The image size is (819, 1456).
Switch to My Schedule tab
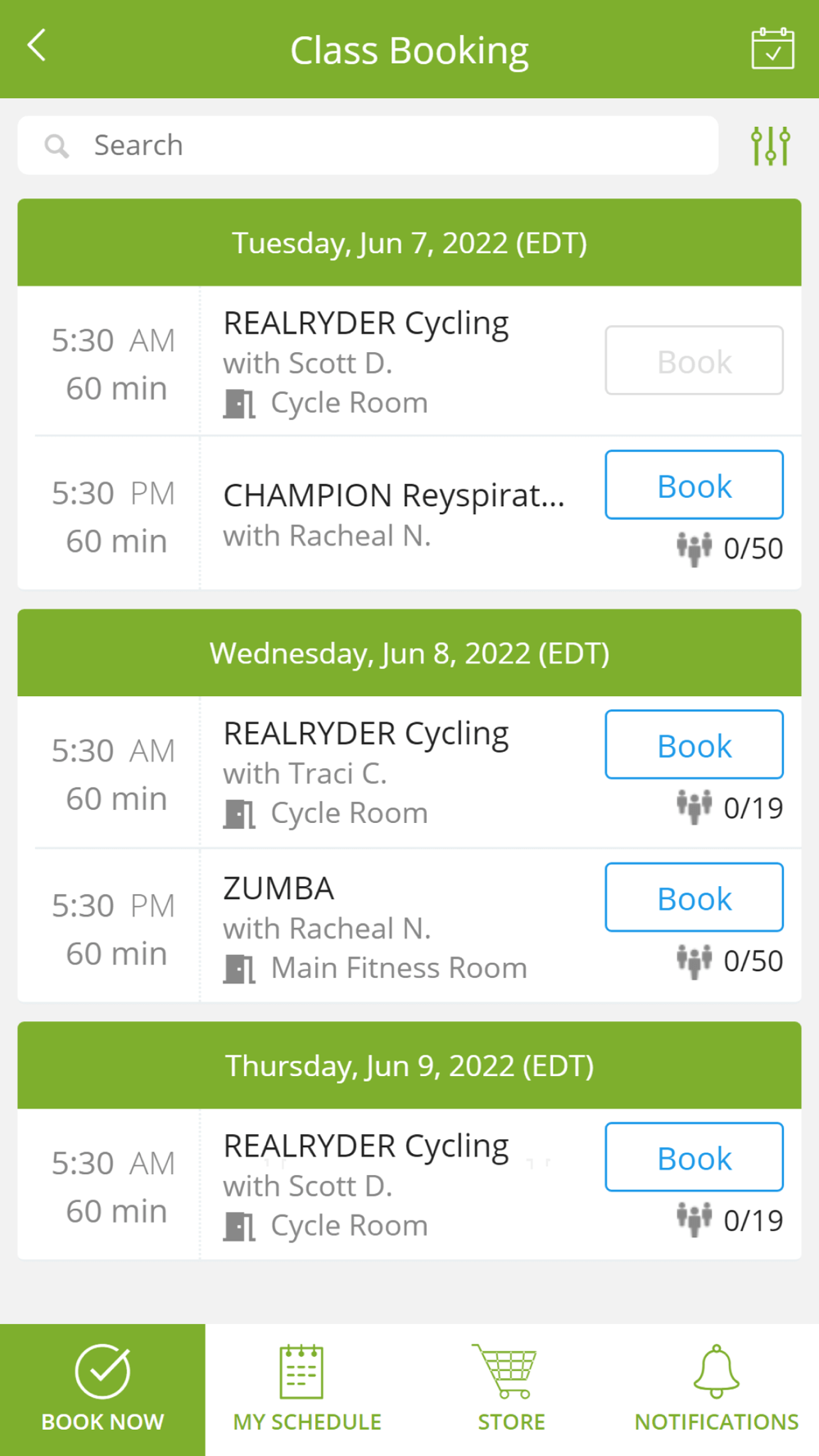pos(307,1390)
